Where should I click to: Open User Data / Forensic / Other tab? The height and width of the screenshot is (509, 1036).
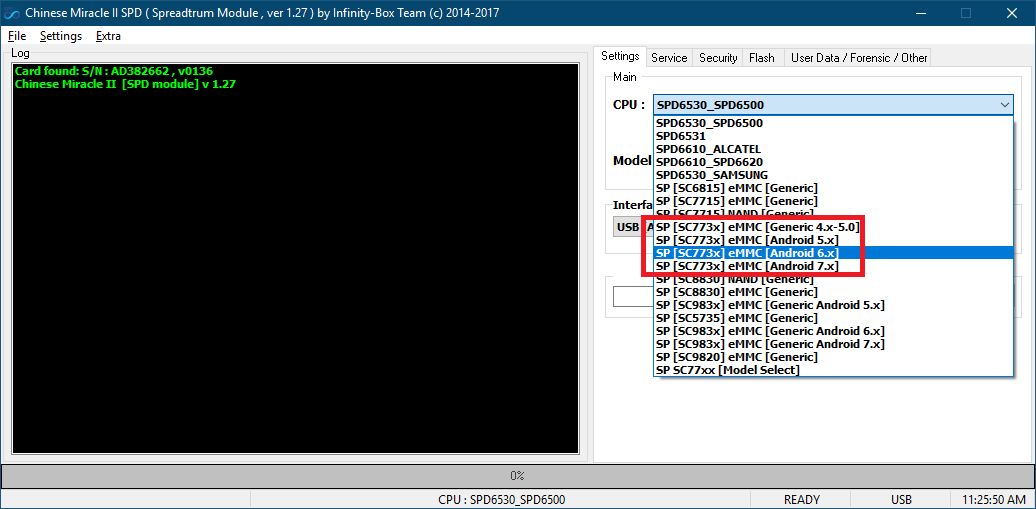(x=860, y=58)
